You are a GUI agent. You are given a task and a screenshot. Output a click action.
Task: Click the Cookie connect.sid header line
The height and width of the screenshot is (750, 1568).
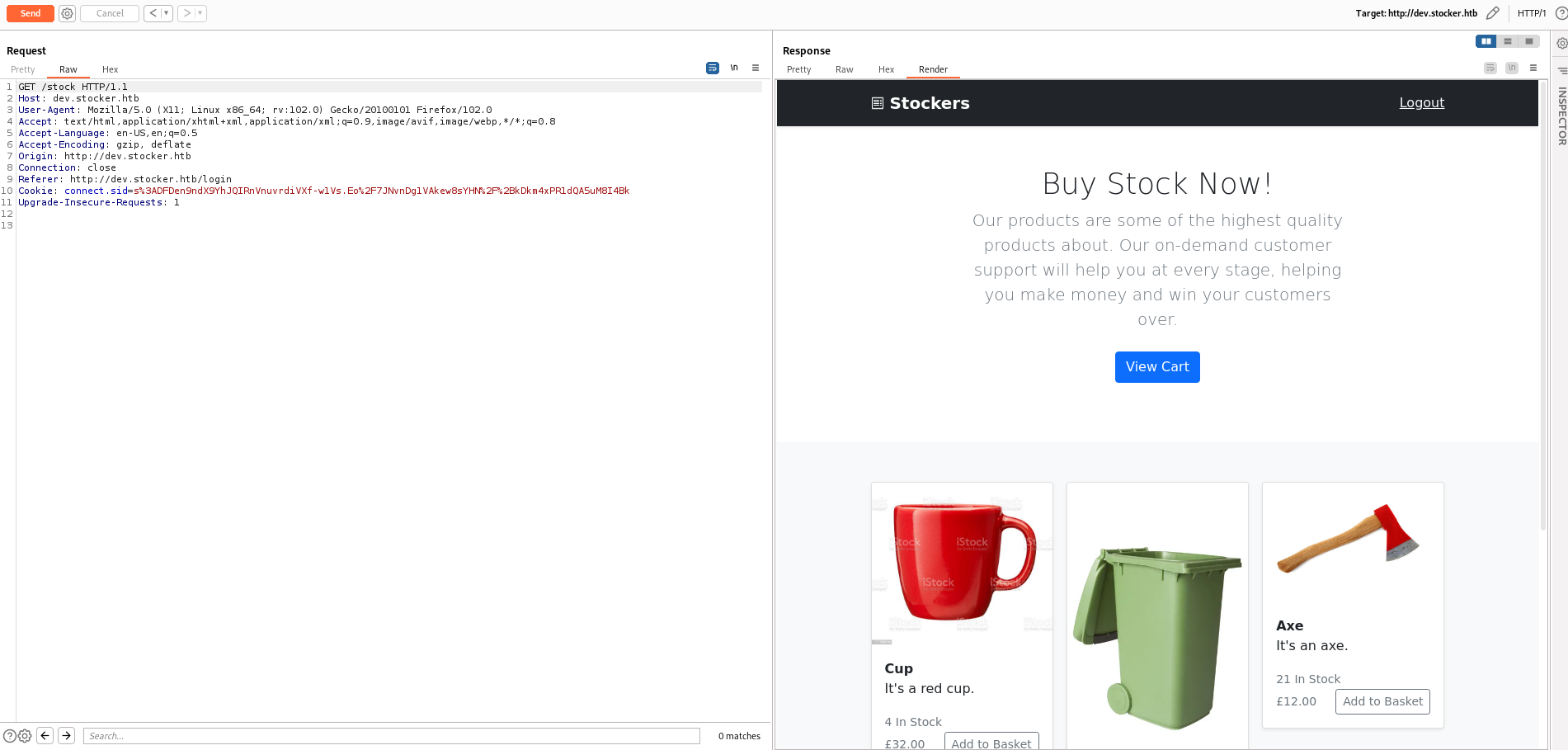point(323,191)
